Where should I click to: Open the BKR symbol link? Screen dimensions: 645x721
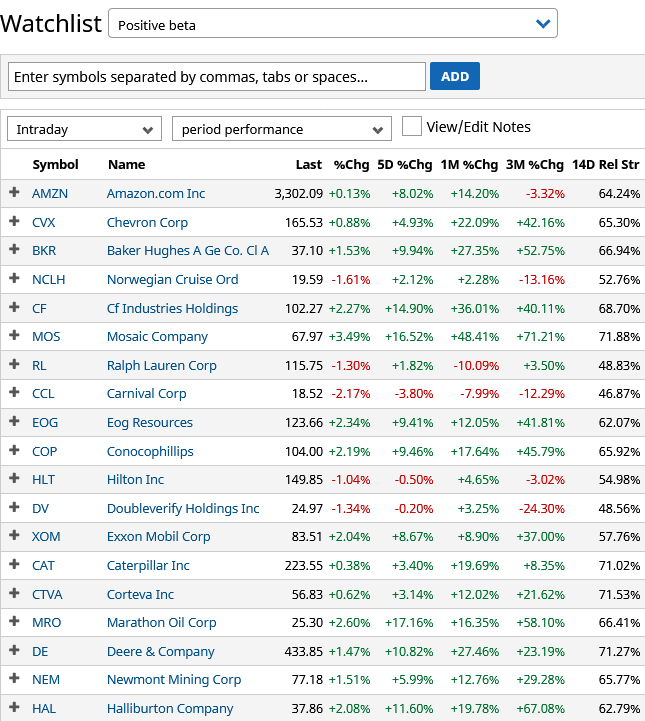click(x=44, y=251)
